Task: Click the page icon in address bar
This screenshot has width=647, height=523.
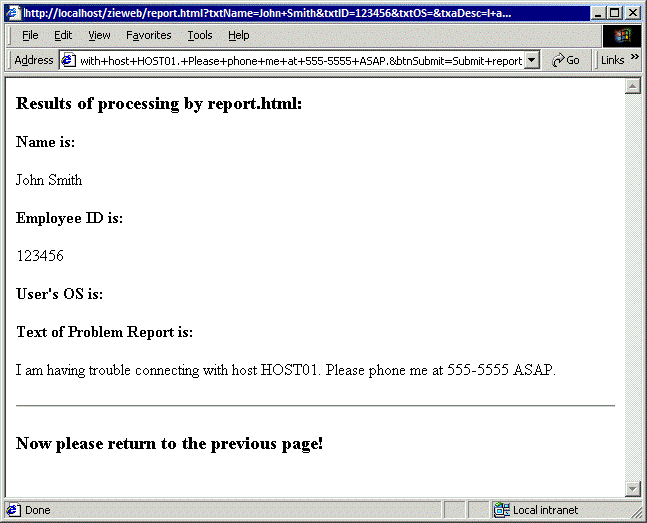Action: (68, 61)
